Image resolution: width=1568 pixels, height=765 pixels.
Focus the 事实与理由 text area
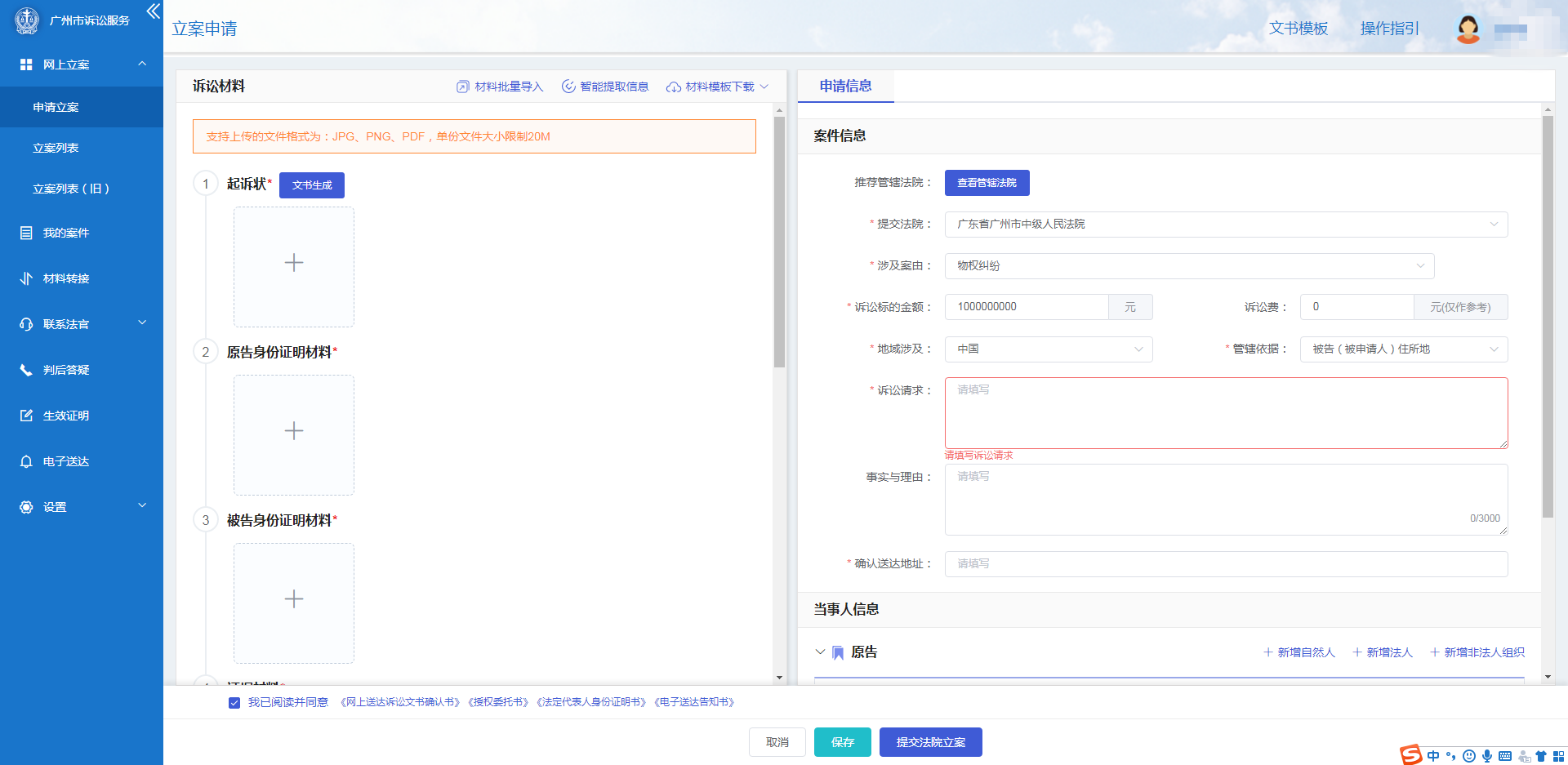click(1226, 500)
